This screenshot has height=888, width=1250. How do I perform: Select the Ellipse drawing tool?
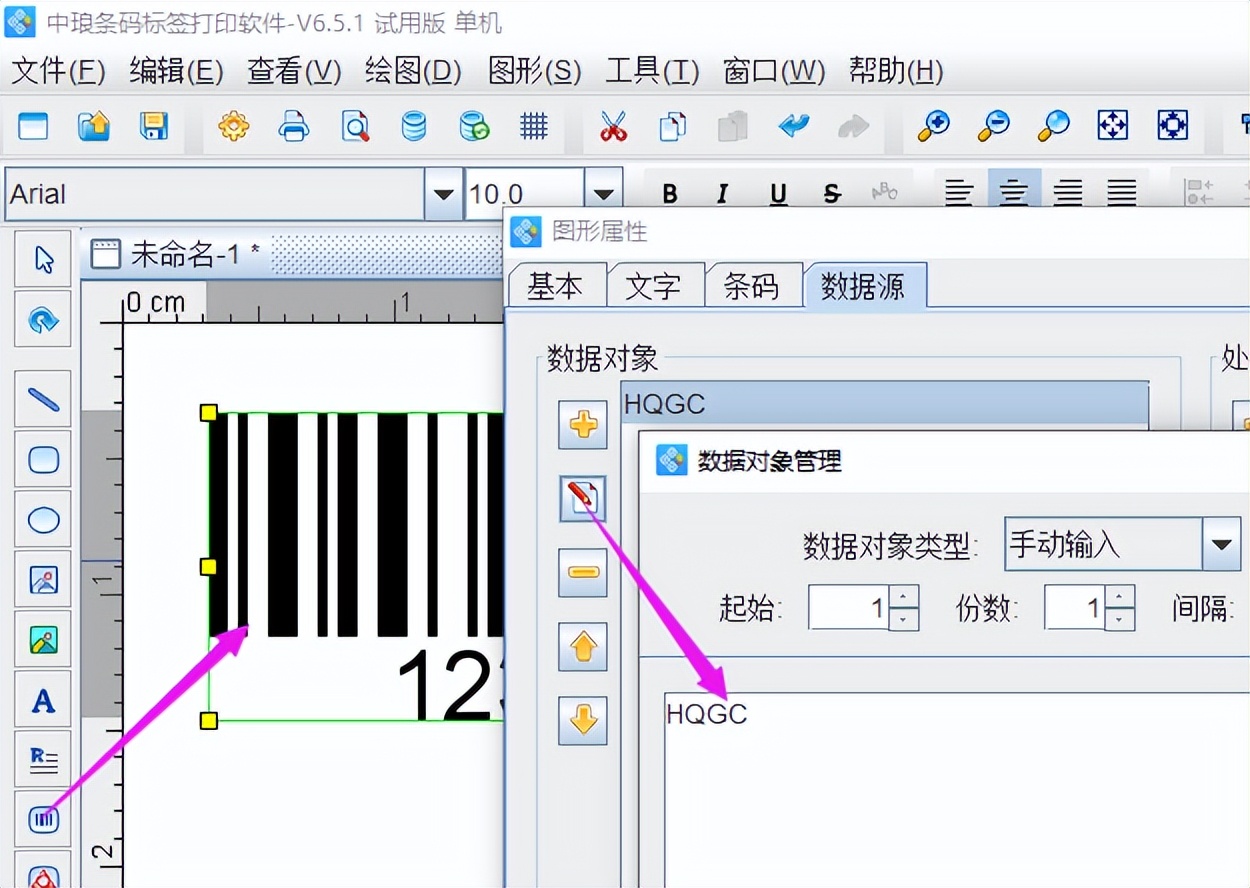(x=43, y=520)
